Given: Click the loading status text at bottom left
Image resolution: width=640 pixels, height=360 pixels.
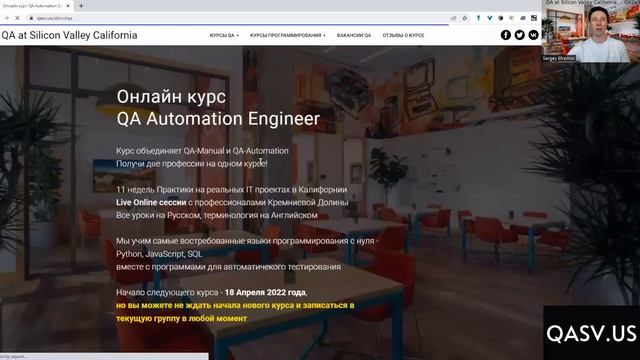Looking at the screenshot, I should pyautogui.click(x=14, y=357).
